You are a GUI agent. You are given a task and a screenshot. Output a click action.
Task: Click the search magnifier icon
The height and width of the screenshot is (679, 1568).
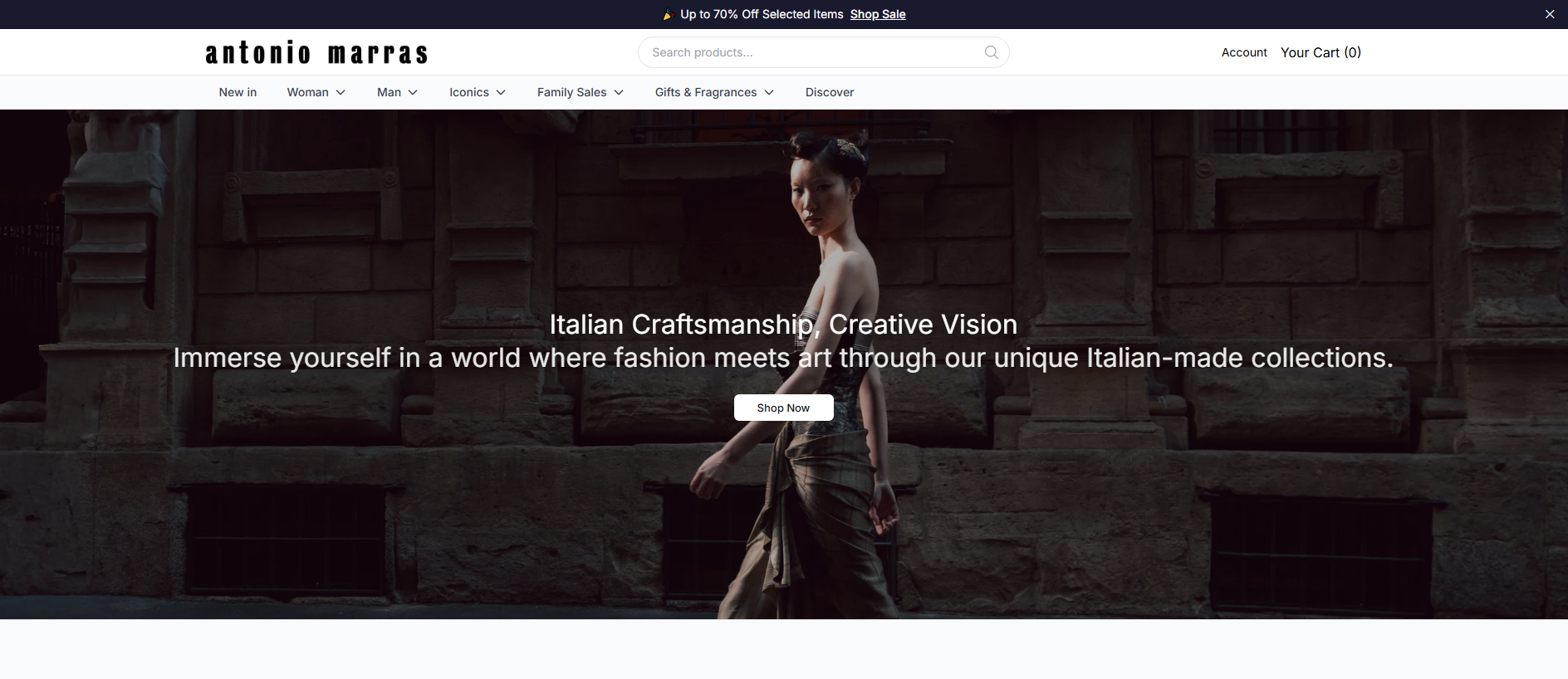click(991, 52)
